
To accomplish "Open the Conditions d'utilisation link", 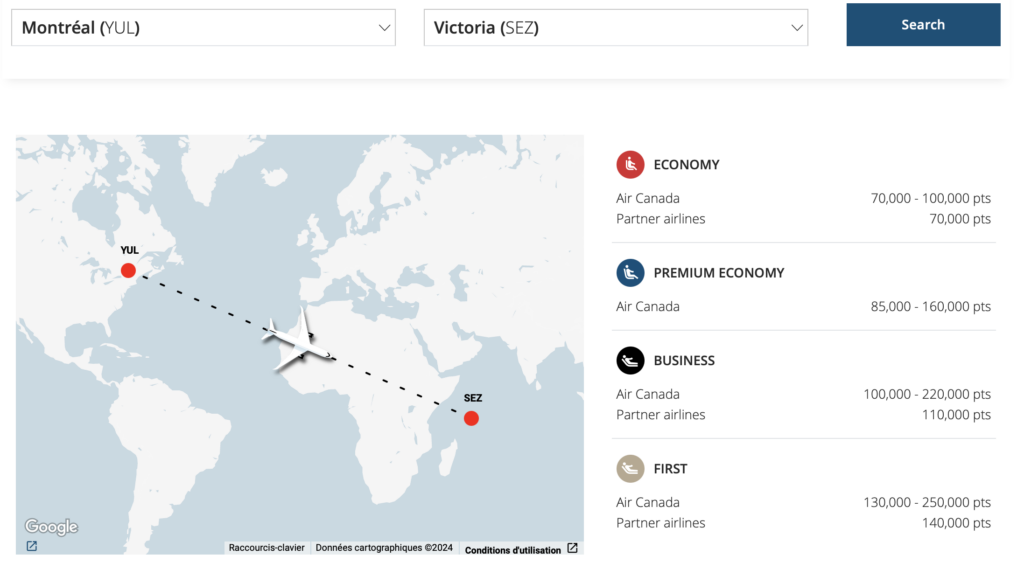I will (x=512, y=549).
